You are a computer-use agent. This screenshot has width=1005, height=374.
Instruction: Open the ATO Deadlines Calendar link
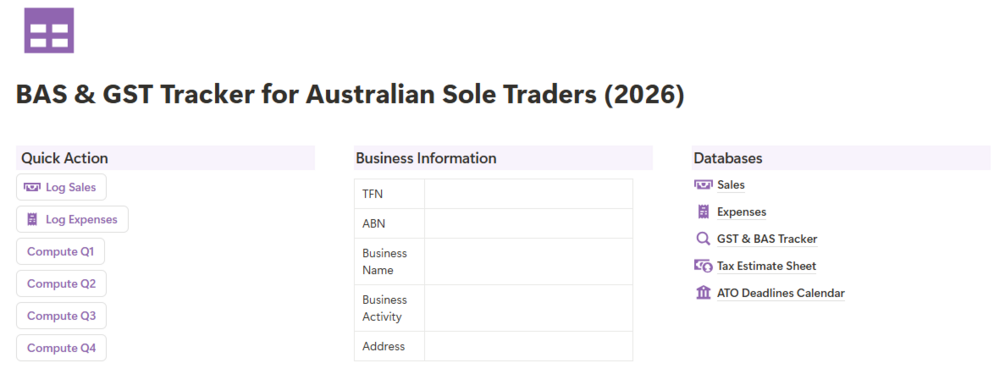pyautogui.click(x=781, y=293)
